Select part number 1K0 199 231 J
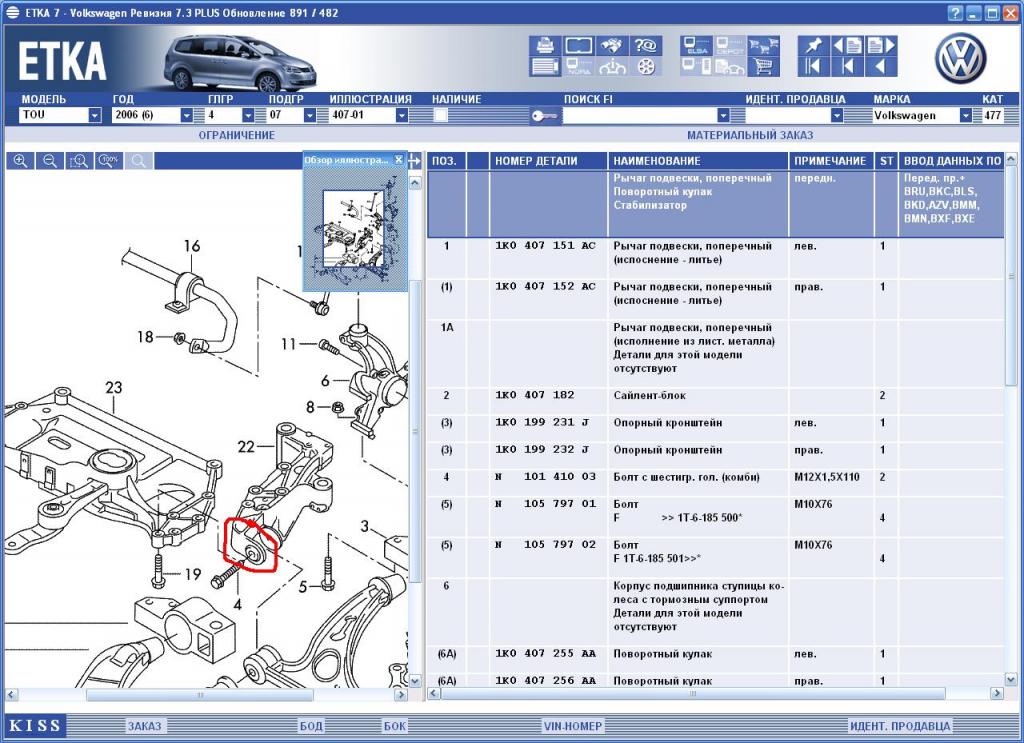Image resolution: width=1024 pixels, height=743 pixels. tap(542, 422)
